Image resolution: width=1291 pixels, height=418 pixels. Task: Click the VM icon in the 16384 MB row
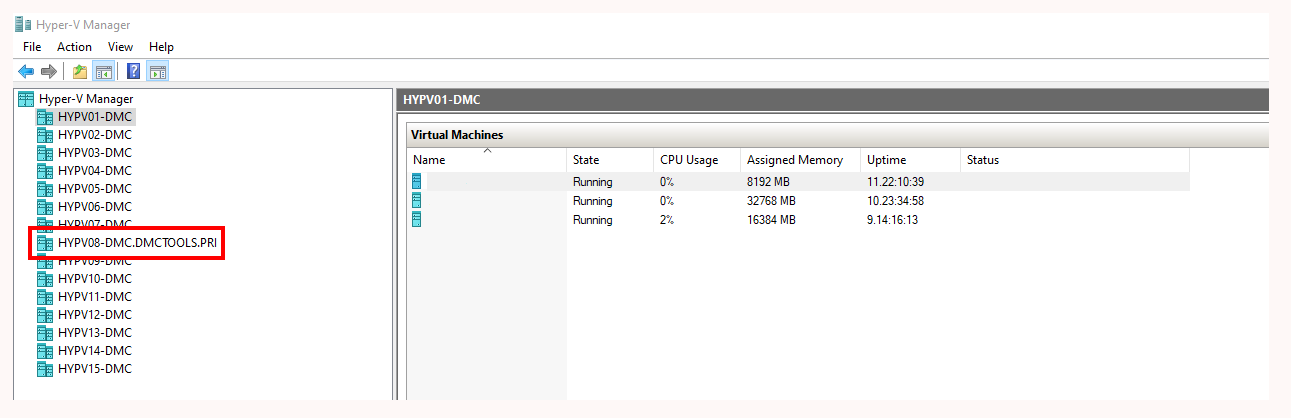(417, 220)
